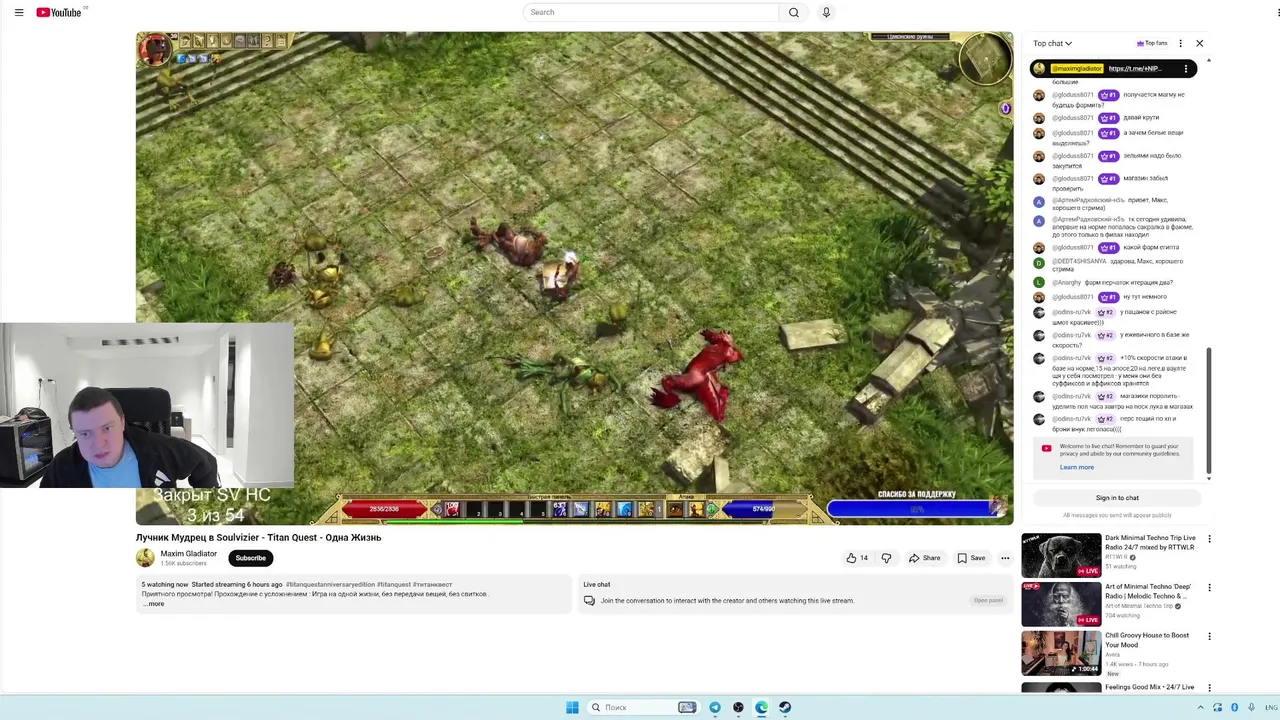Open #titanquestanniversaryedition hashtag
The width and height of the screenshot is (1280, 720).
(330, 585)
